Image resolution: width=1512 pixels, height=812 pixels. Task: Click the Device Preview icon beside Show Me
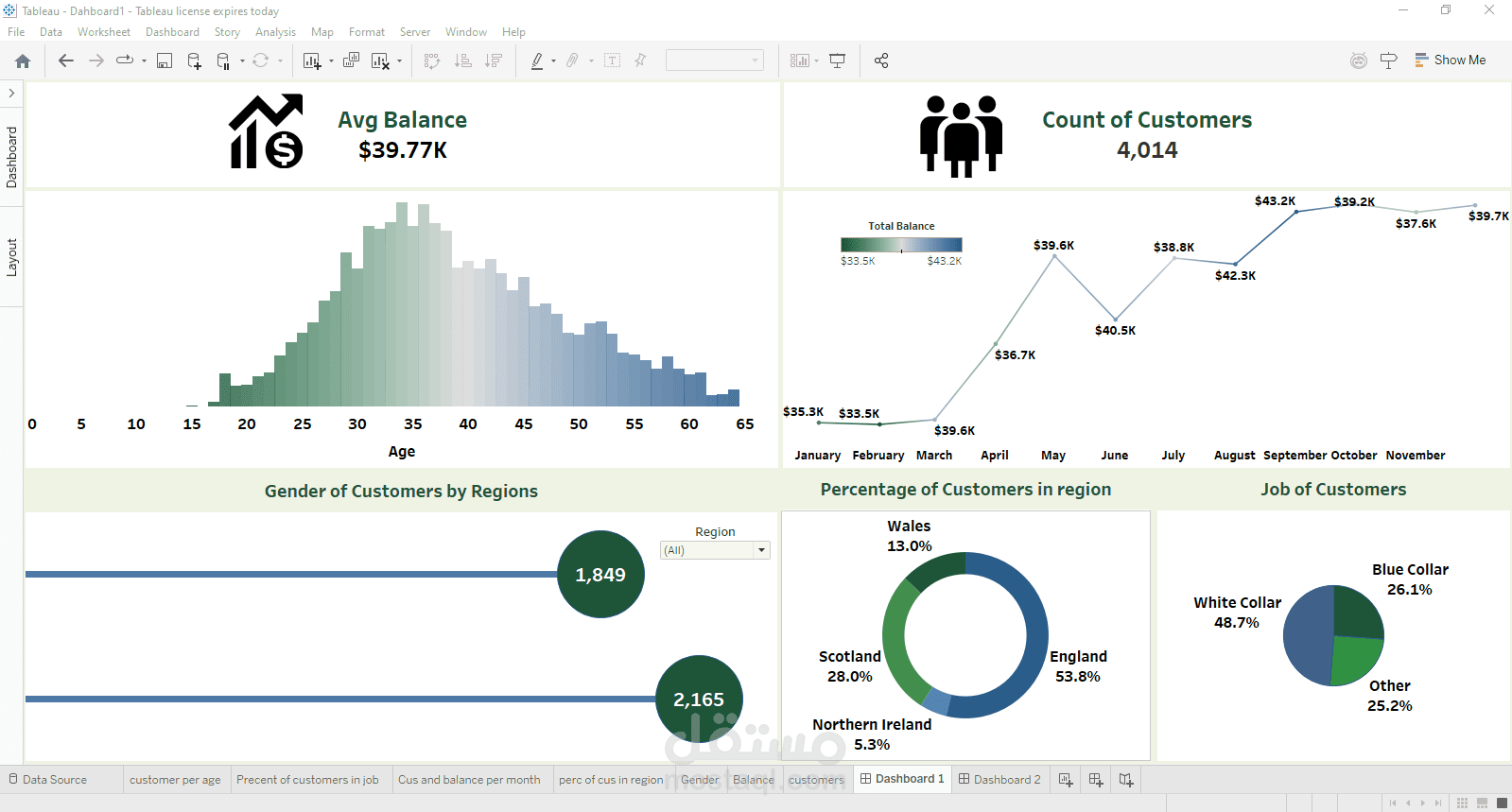(x=1389, y=60)
